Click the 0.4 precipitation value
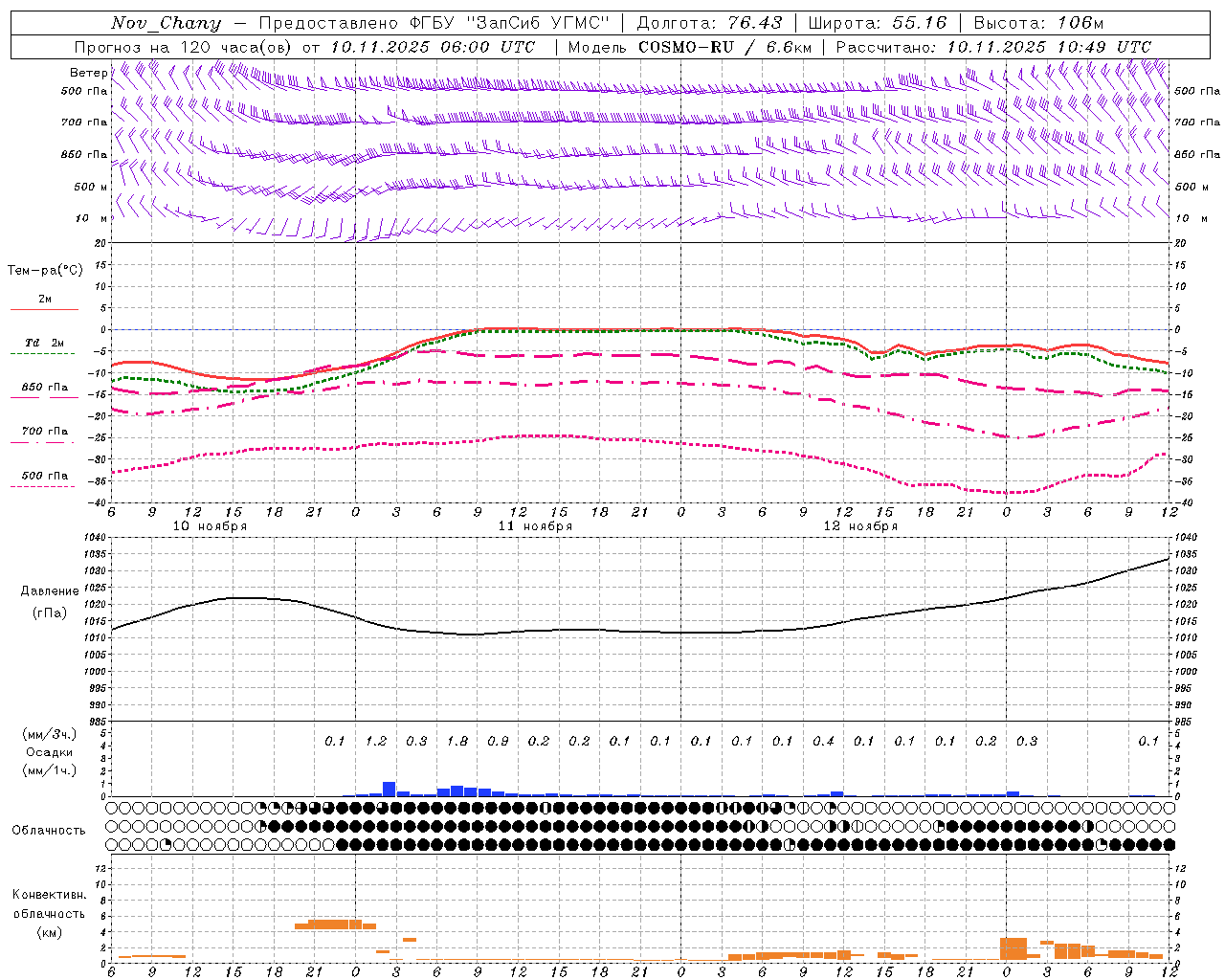1225x980 pixels. (x=823, y=742)
